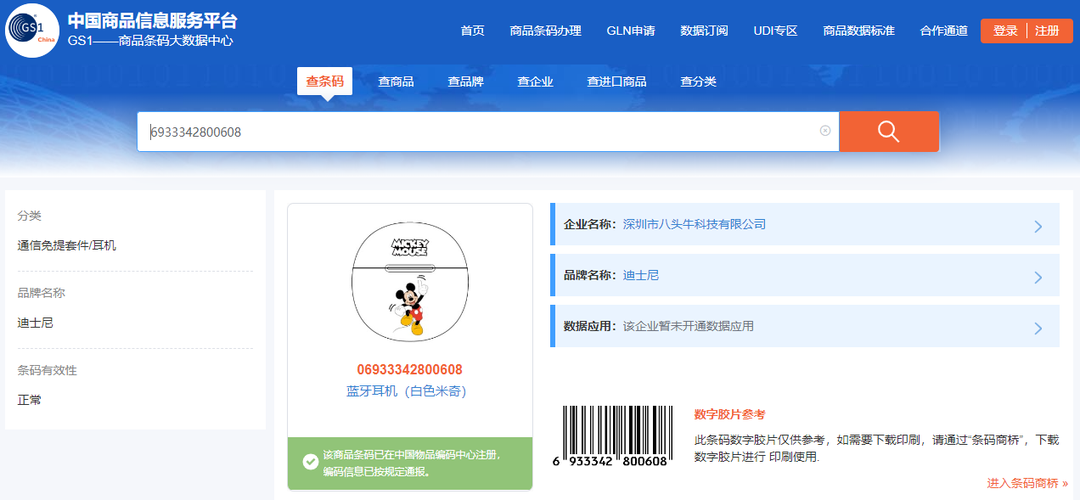Screen dimensions: 1080x500
Task: Click the green registration checkmark icon
Action: pyautogui.click(x=310, y=462)
